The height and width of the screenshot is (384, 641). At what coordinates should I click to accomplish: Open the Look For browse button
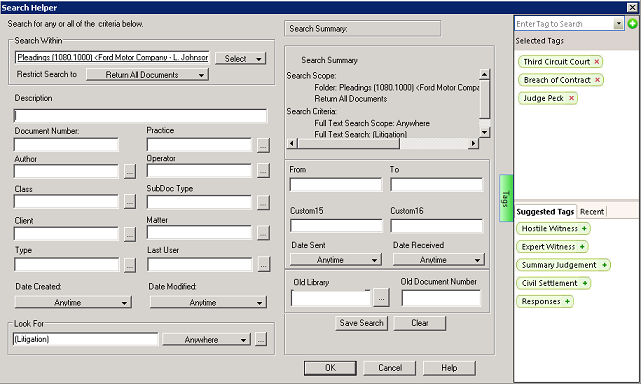pos(261,339)
